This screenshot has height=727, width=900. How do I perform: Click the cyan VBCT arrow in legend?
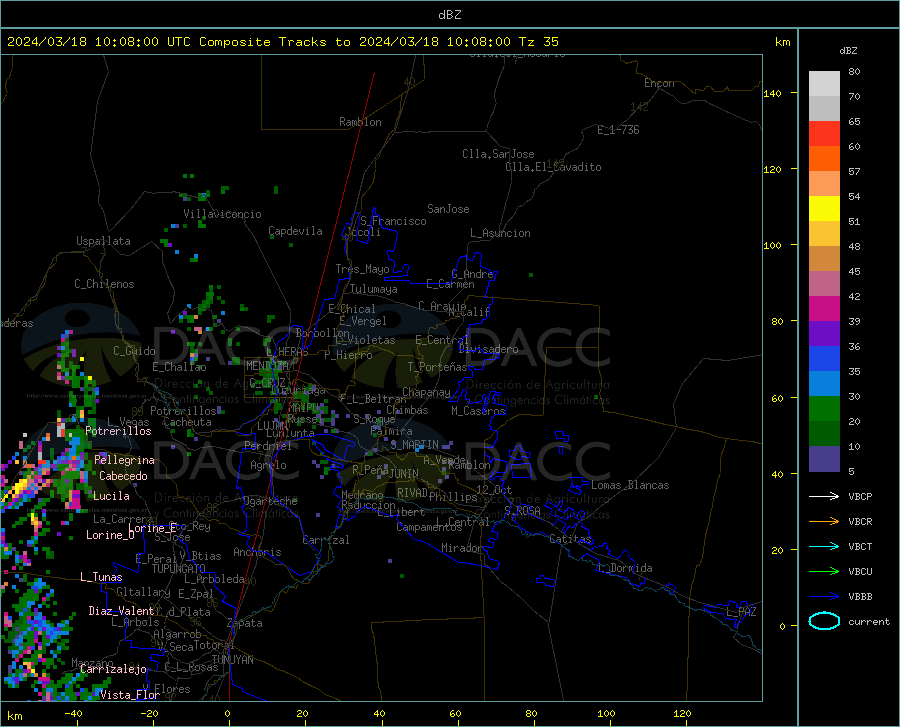[824, 546]
